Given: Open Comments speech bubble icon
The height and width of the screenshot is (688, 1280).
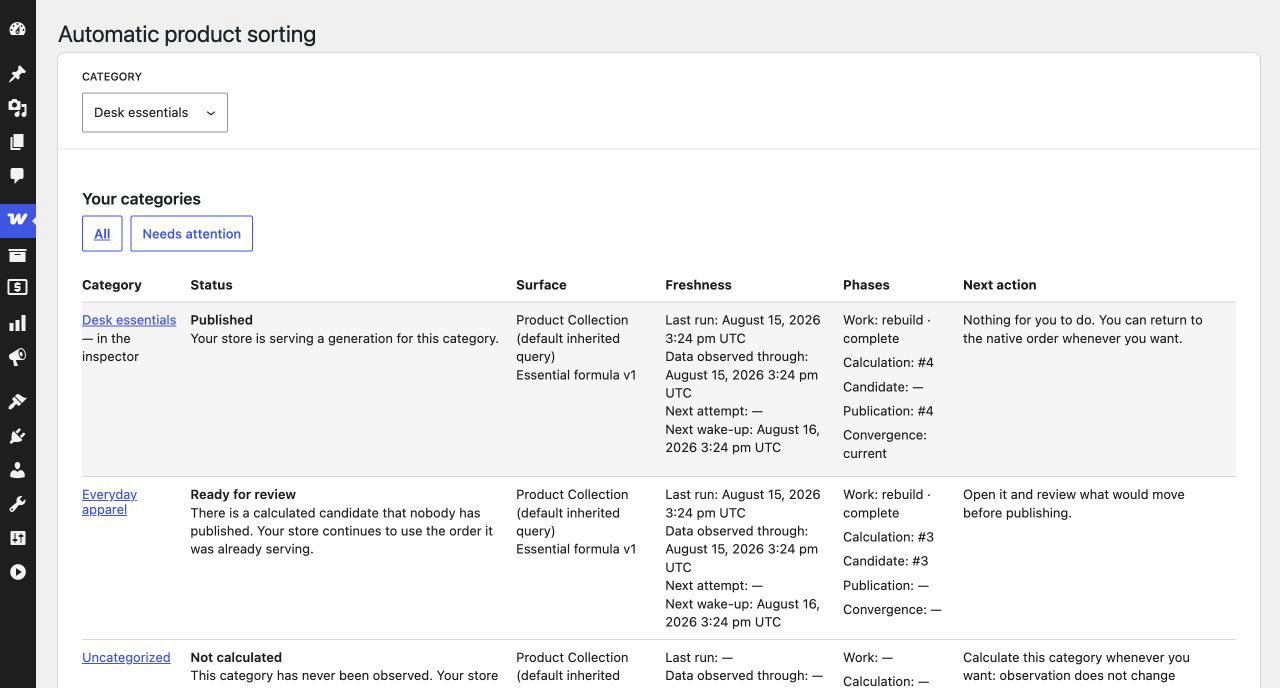Looking at the screenshot, I should pyautogui.click(x=17, y=176).
